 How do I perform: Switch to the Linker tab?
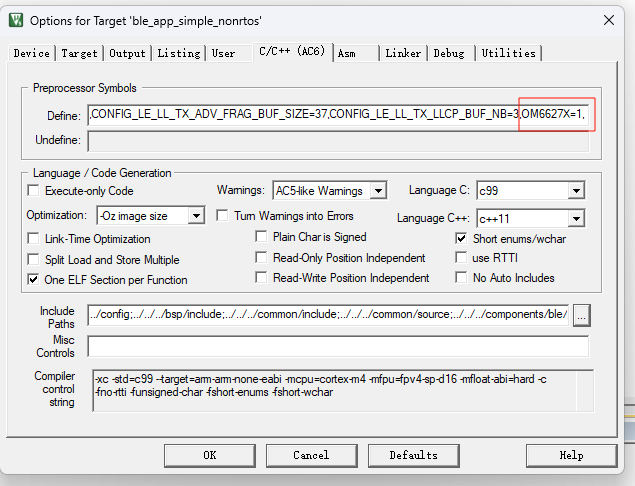(x=402, y=53)
